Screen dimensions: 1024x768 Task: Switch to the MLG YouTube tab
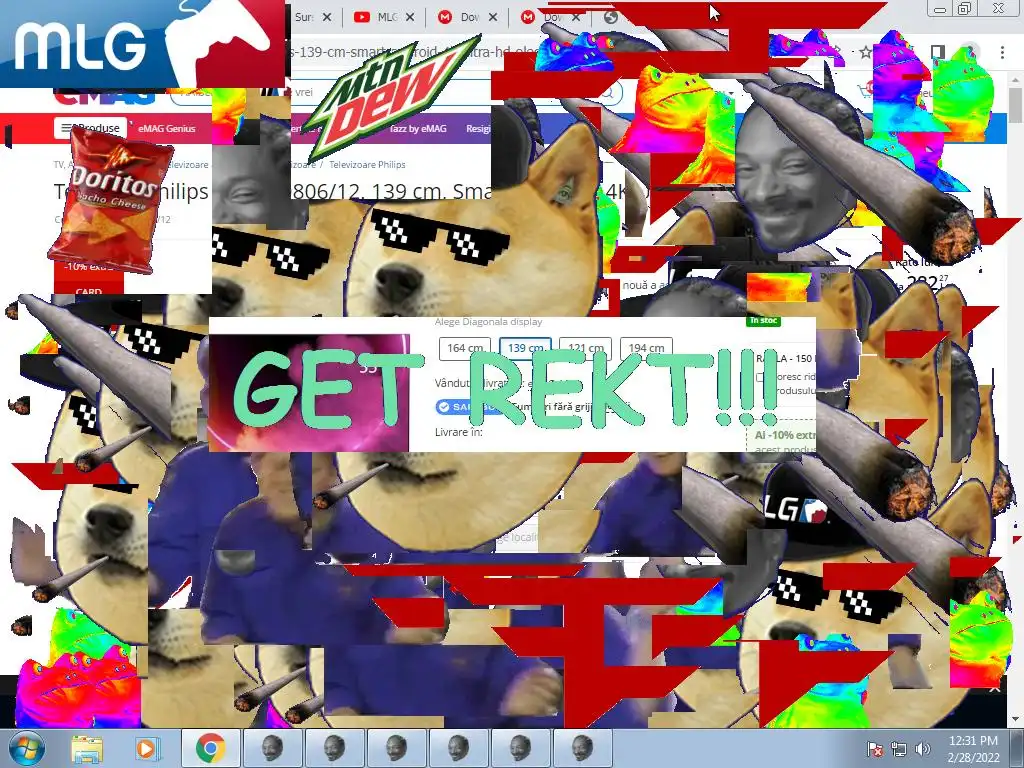pyautogui.click(x=383, y=17)
